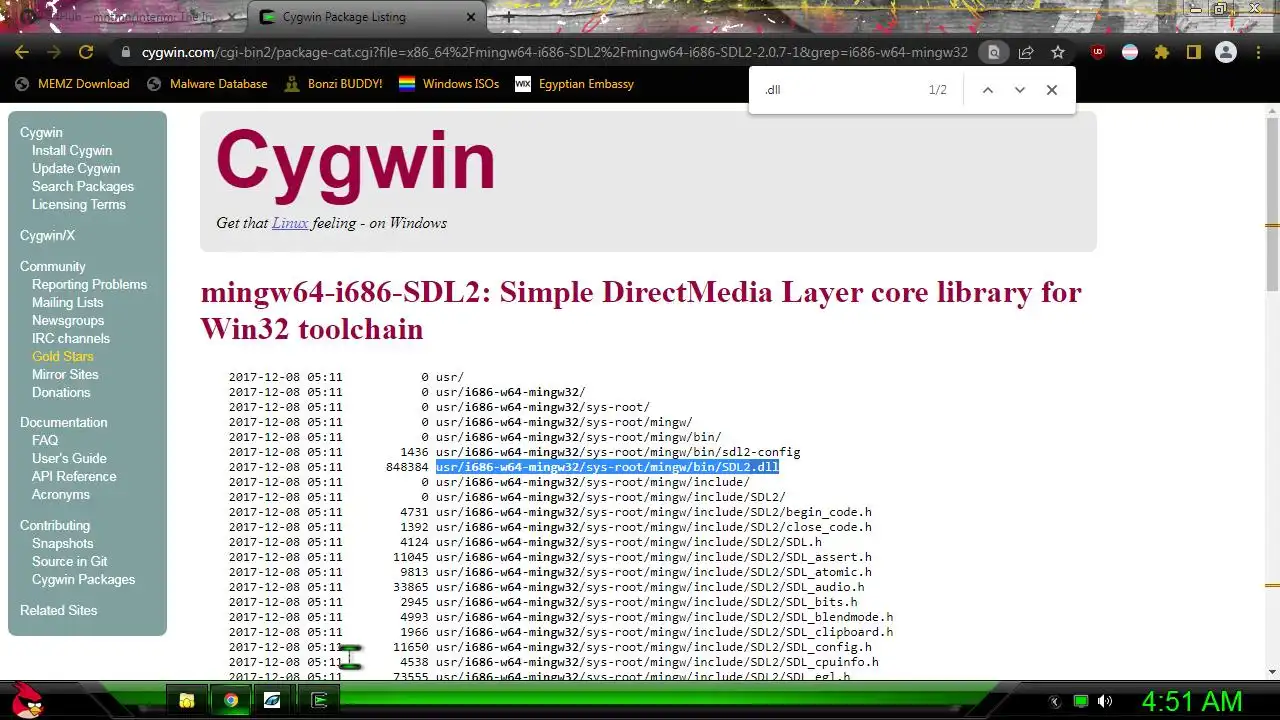Open Reporting Problems in sidebar
Viewport: 1280px width, 720px height.
[89, 284]
